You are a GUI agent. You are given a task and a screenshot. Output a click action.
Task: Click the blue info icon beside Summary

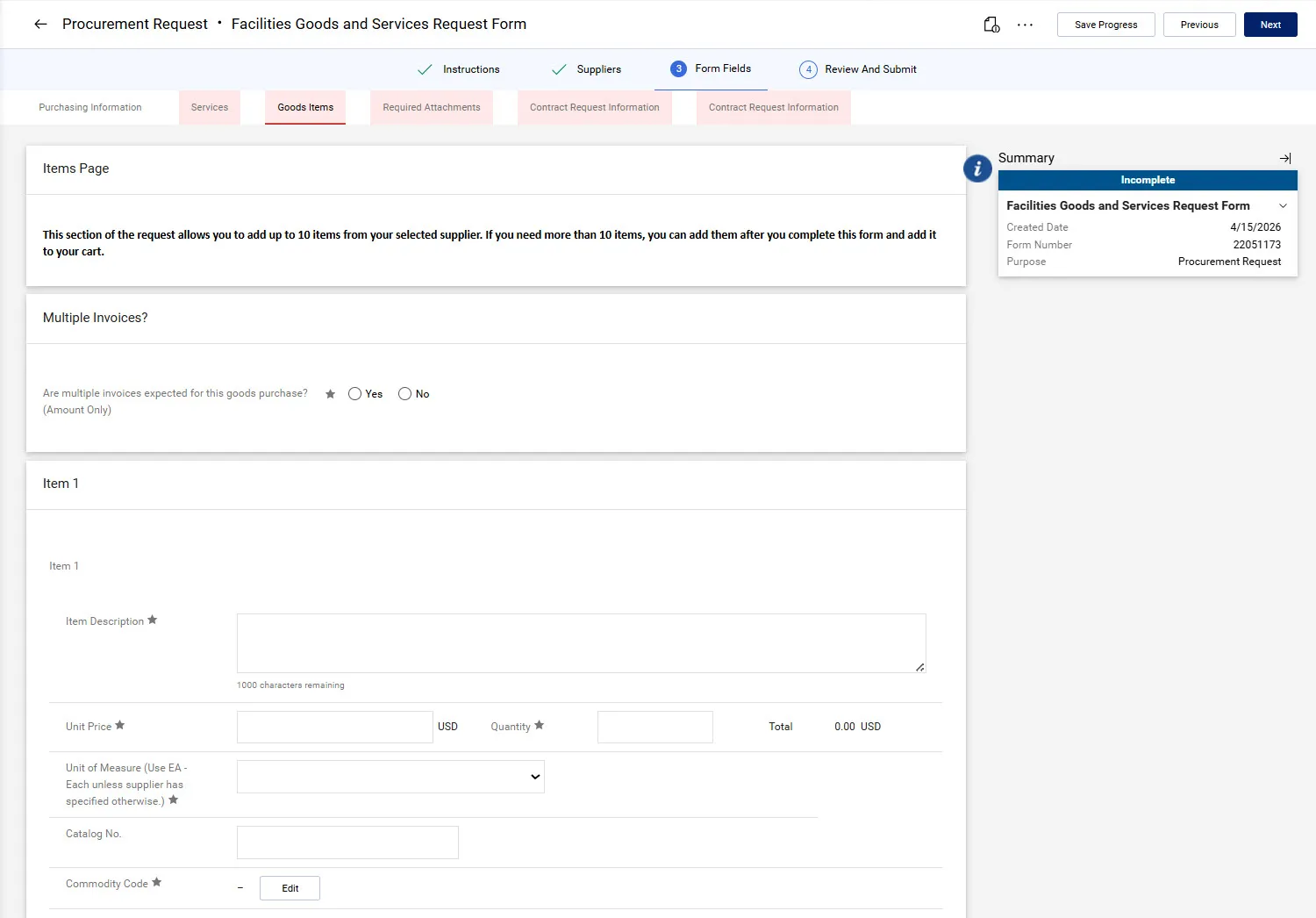(977, 169)
